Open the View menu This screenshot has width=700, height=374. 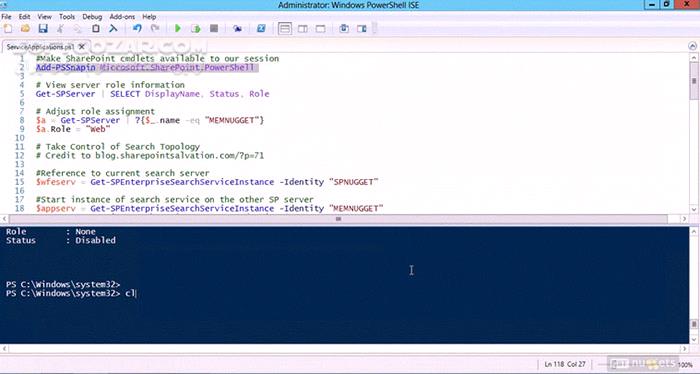(44, 17)
